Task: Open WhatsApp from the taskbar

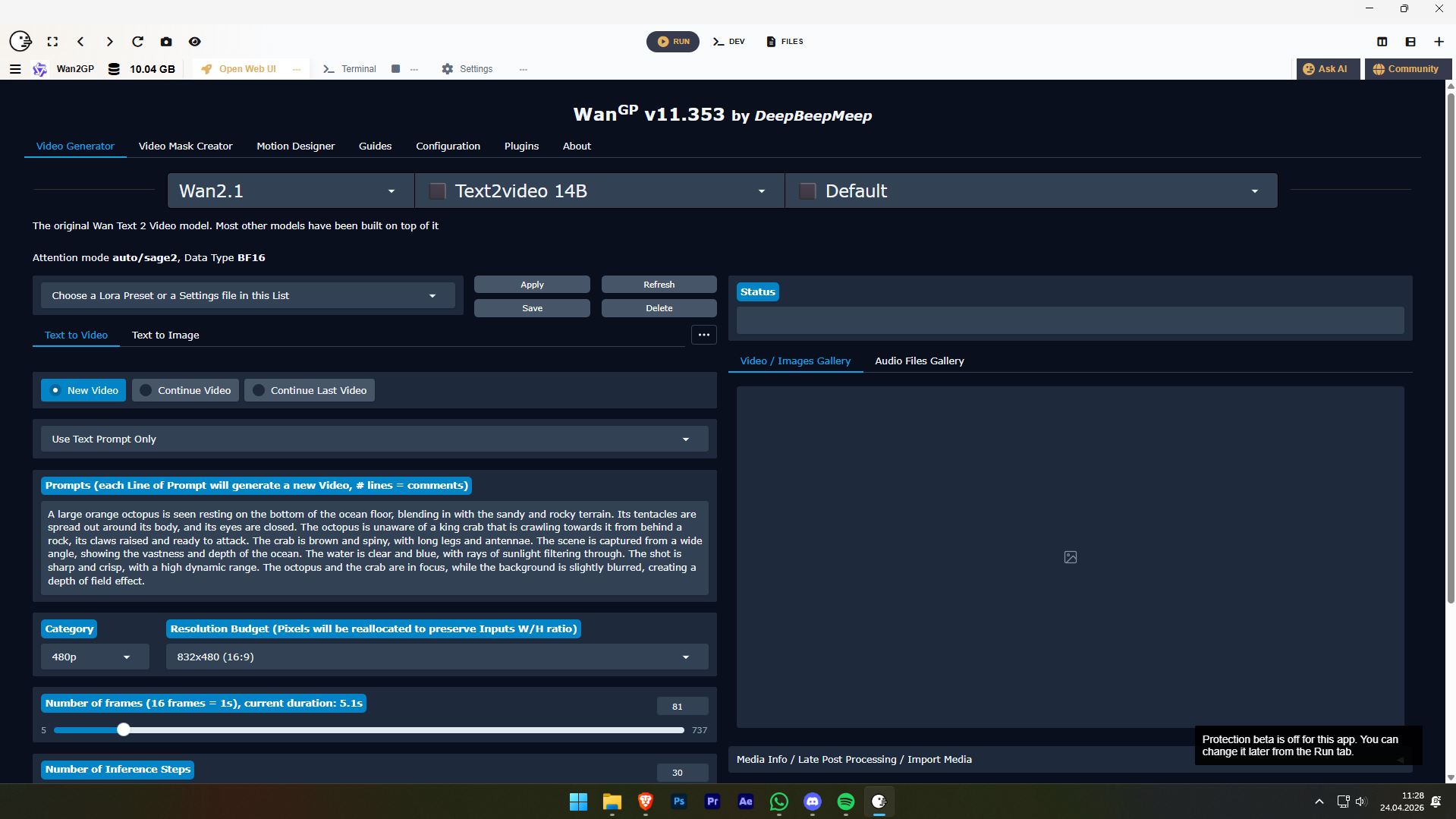Action: point(779,802)
